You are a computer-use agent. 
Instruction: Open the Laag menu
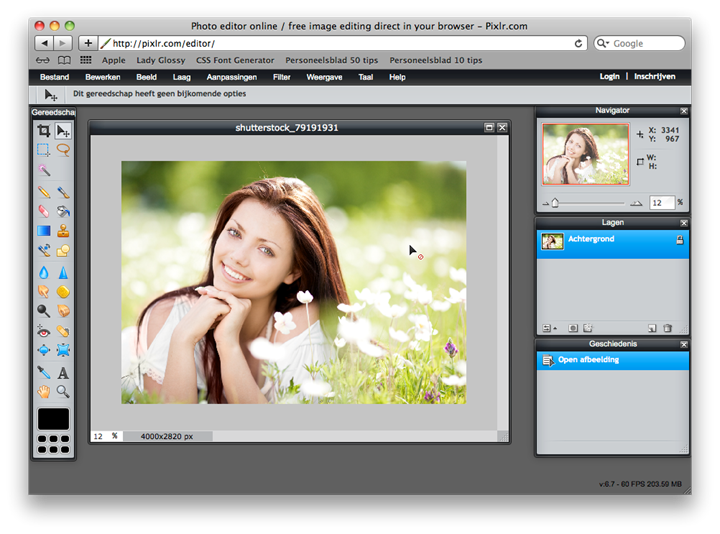[181, 77]
